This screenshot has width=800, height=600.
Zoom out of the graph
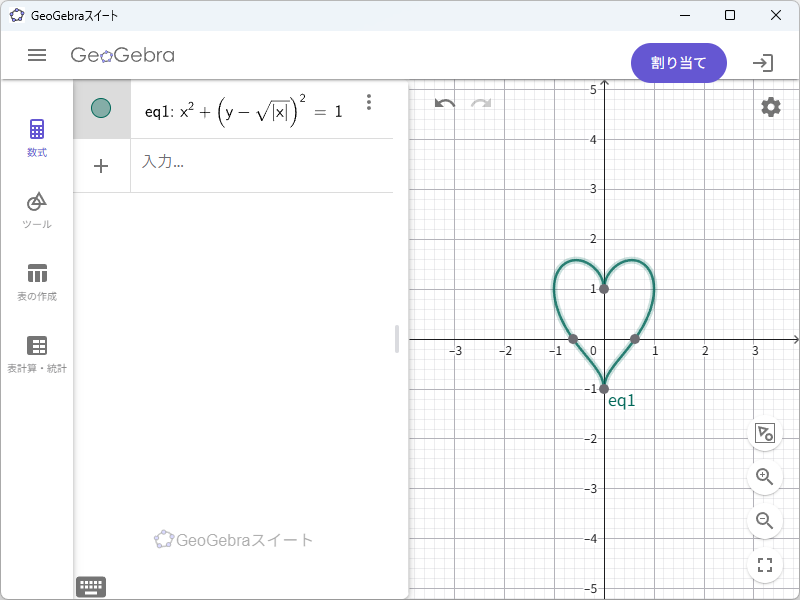765,521
